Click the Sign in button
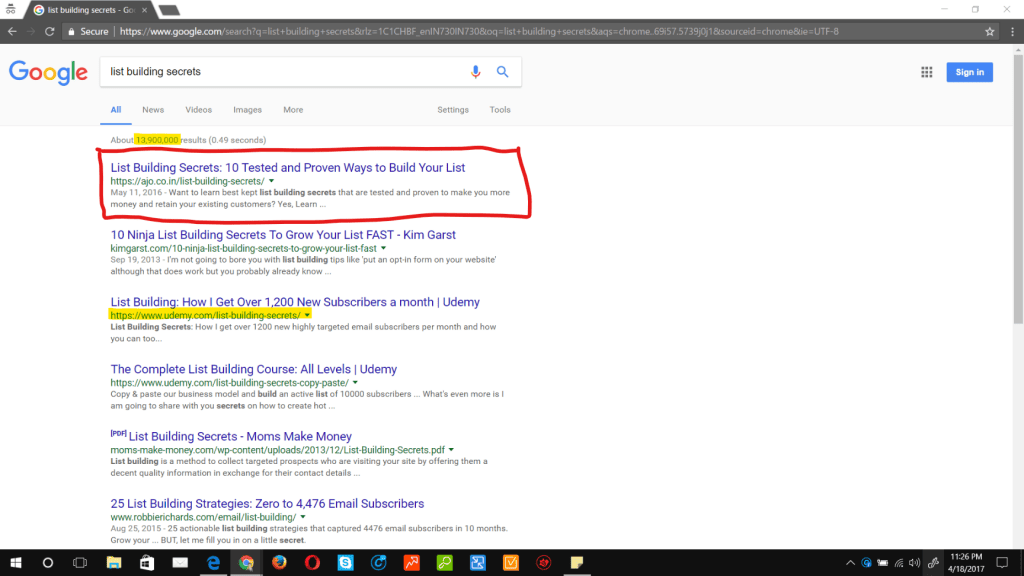 [x=969, y=71]
